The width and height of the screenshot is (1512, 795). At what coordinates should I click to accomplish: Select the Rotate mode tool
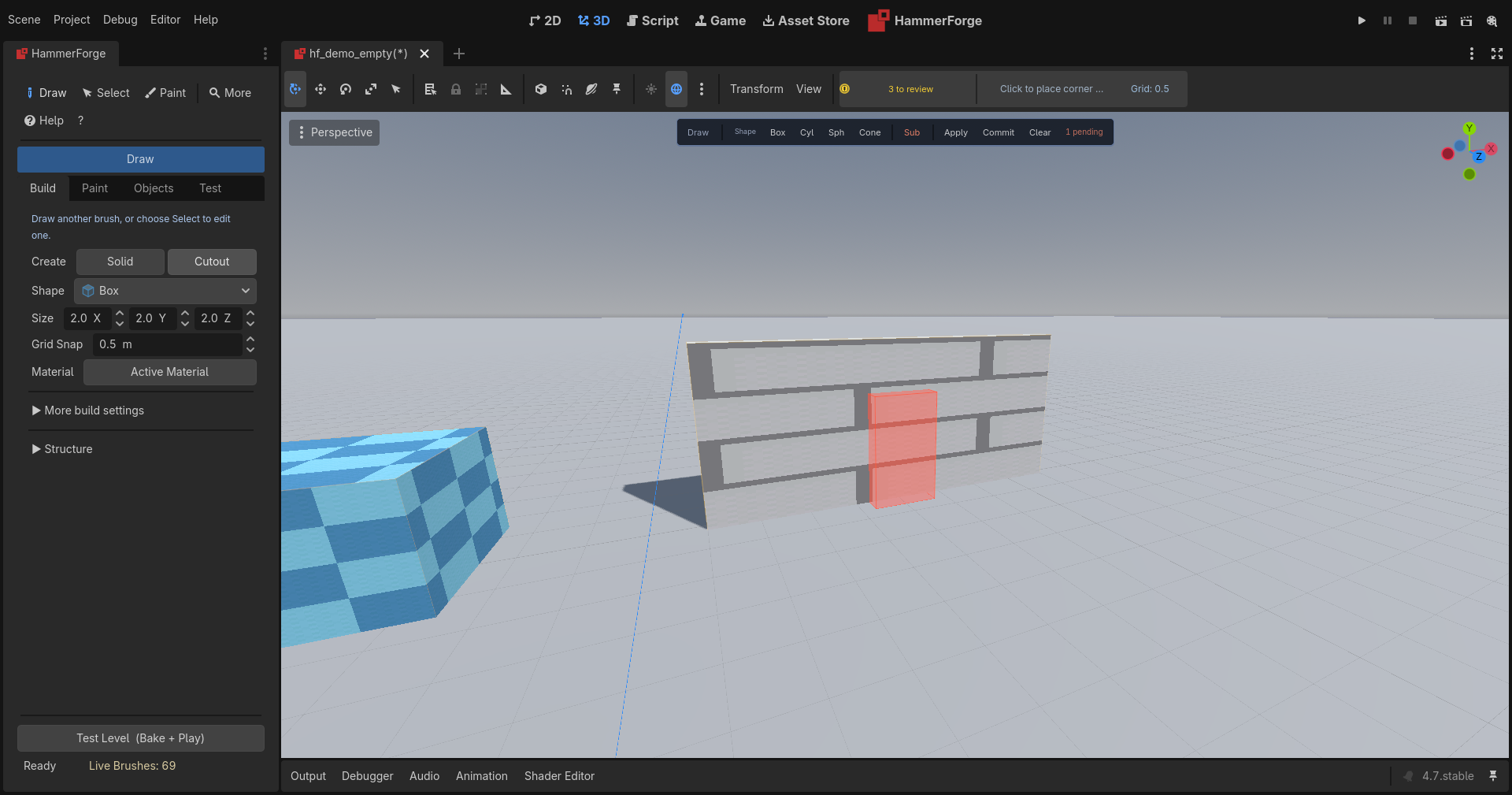pyautogui.click(x=346, y=89)
